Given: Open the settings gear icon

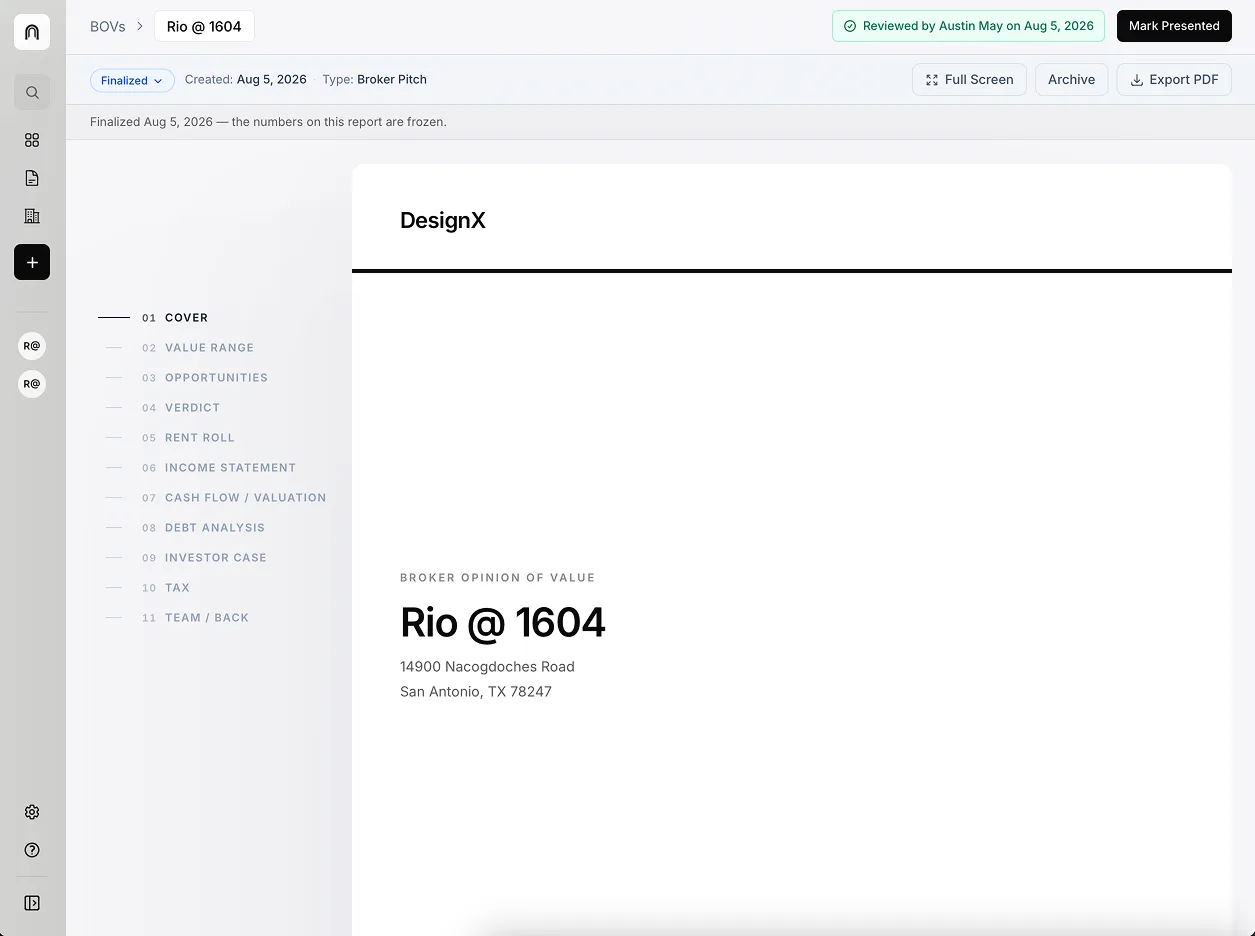Looking at the screenshot, I should click(x=32, y=812).
